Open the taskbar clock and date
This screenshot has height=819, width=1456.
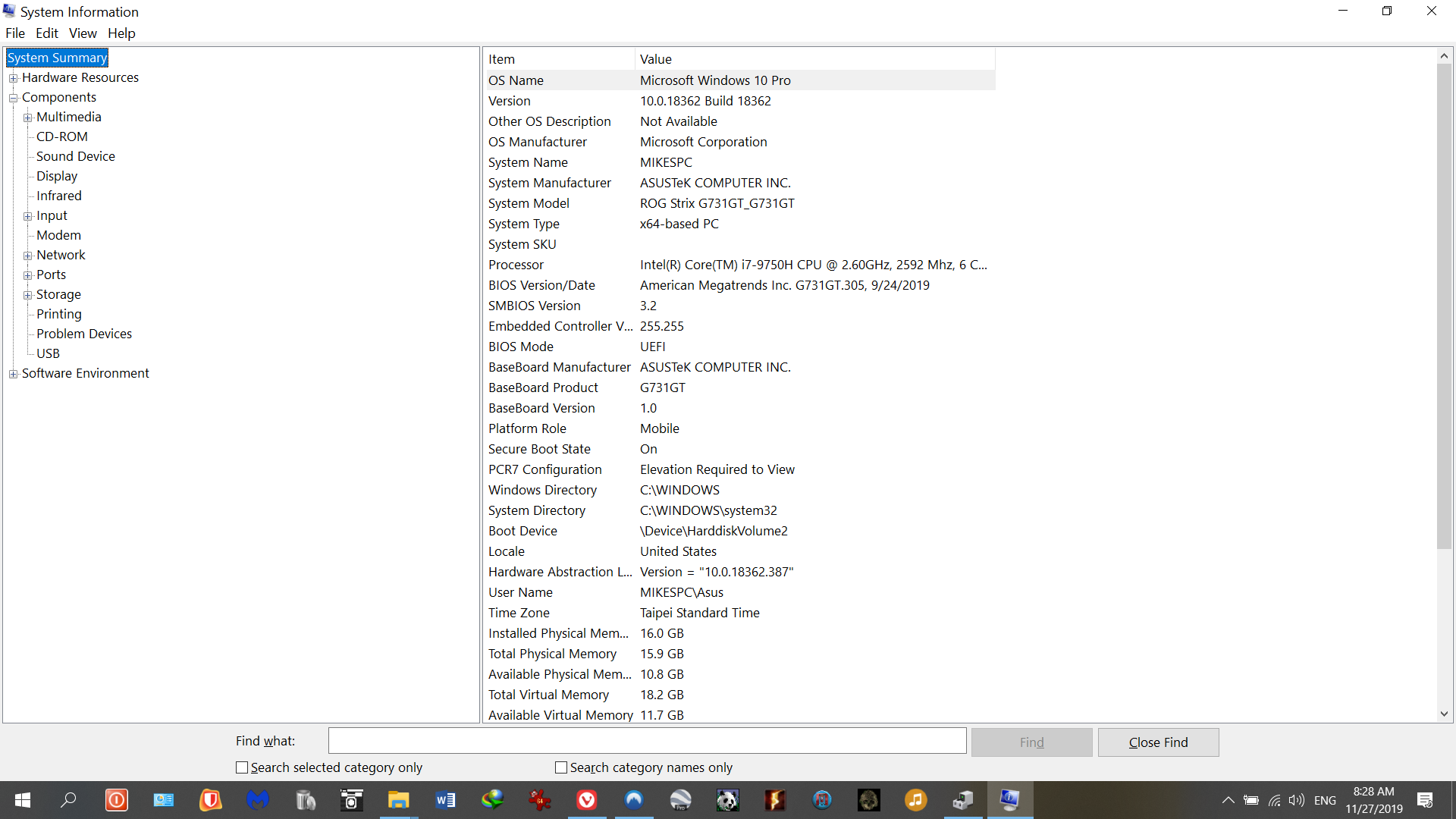[1374, 800]
